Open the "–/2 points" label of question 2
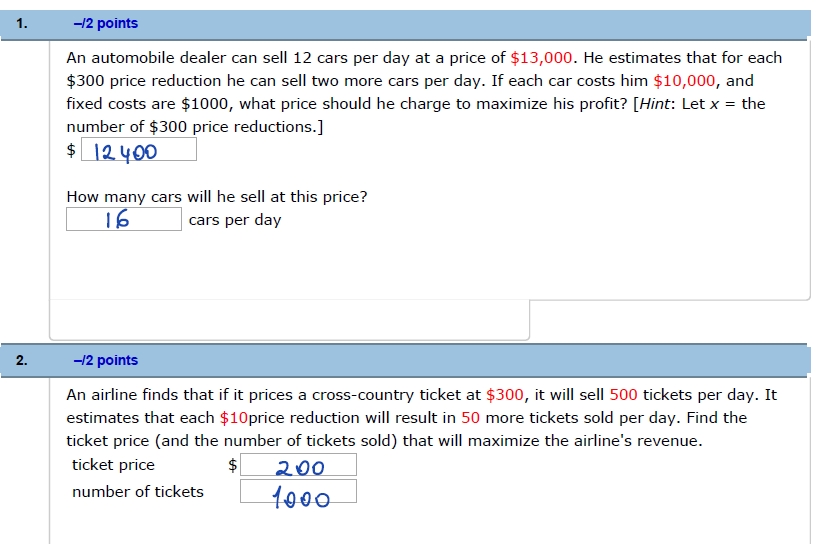 pyautogui.click(x=106, y=360)
